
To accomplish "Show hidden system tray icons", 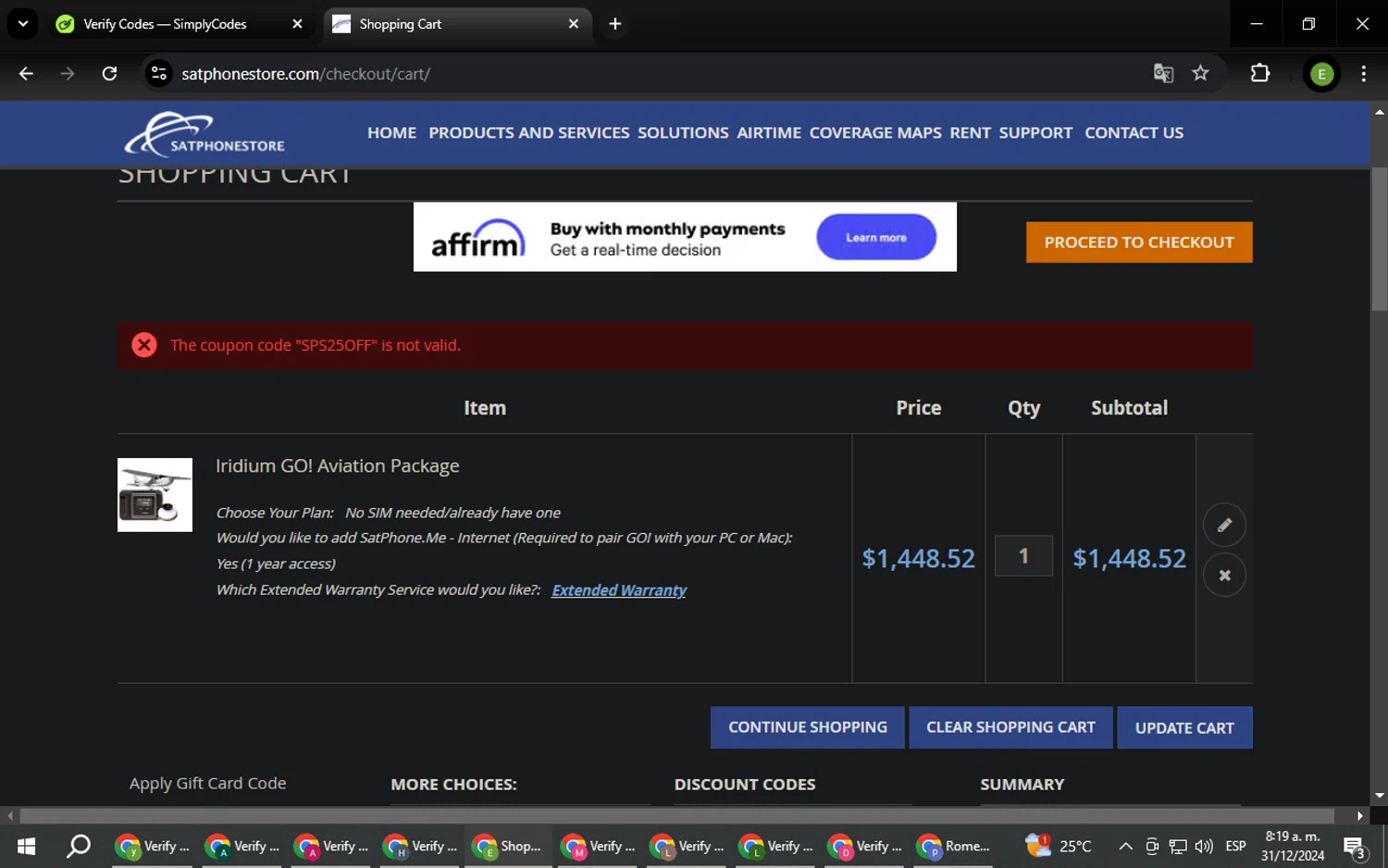I will (x=1125, y=846).
